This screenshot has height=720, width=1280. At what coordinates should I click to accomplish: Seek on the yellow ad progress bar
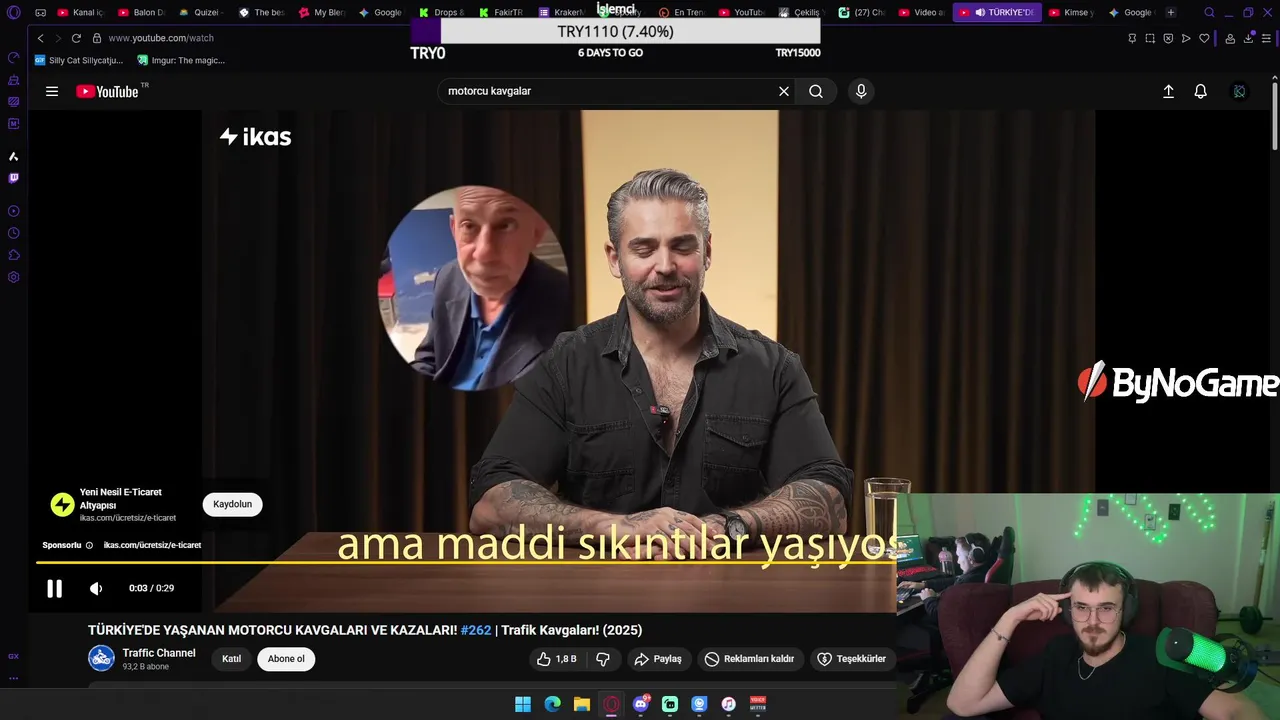[x=466, y=562]
